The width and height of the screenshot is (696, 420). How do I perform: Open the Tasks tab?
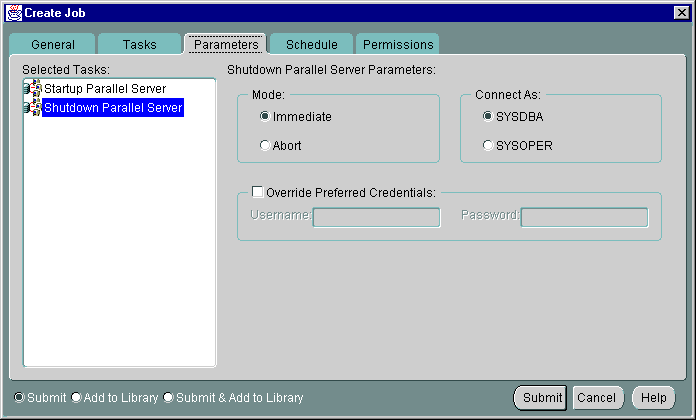(139, 45)
